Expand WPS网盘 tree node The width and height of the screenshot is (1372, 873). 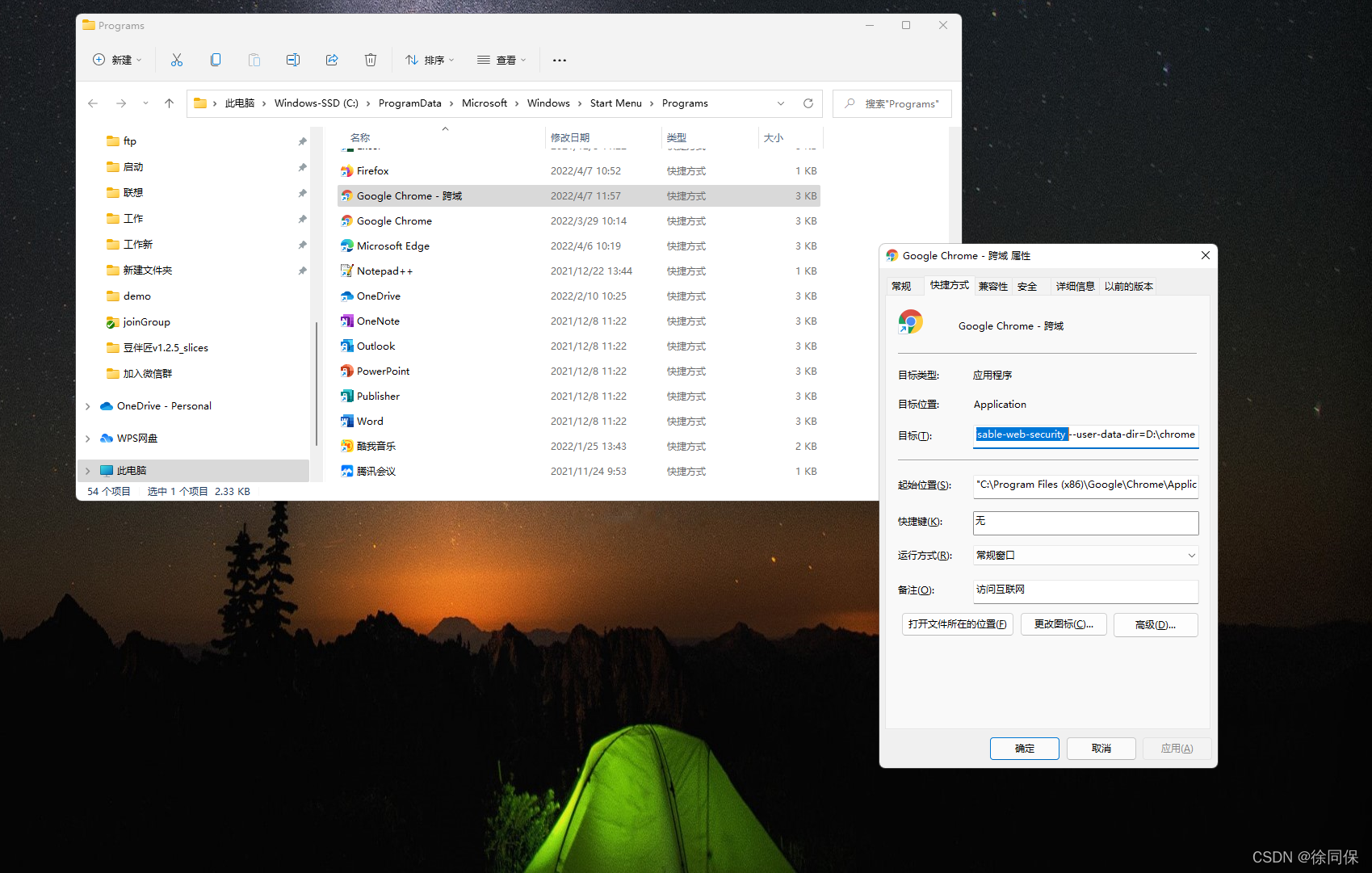(x=88, y=439)
